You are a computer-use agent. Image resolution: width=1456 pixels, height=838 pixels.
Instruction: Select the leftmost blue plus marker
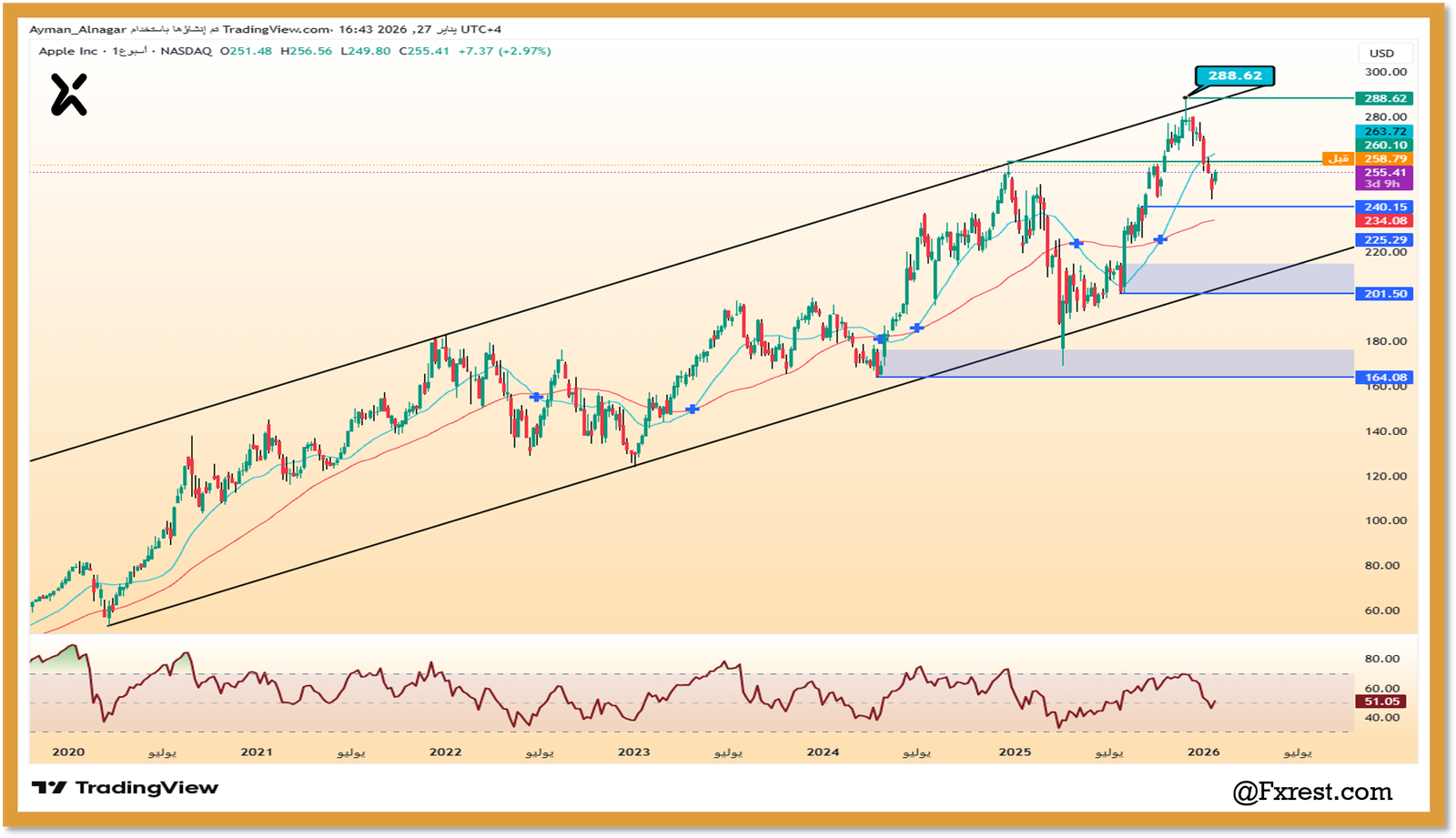(x=536, y=397)
